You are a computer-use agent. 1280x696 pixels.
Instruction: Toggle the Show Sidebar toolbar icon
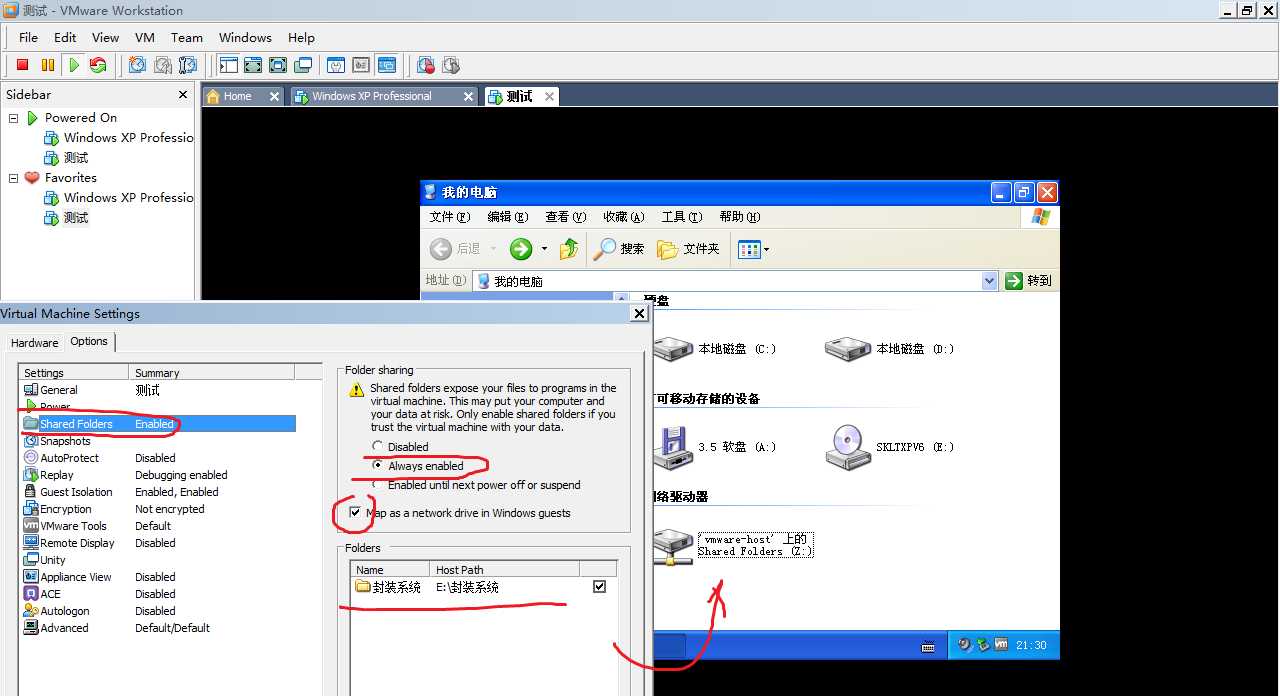tap(228, 65)
